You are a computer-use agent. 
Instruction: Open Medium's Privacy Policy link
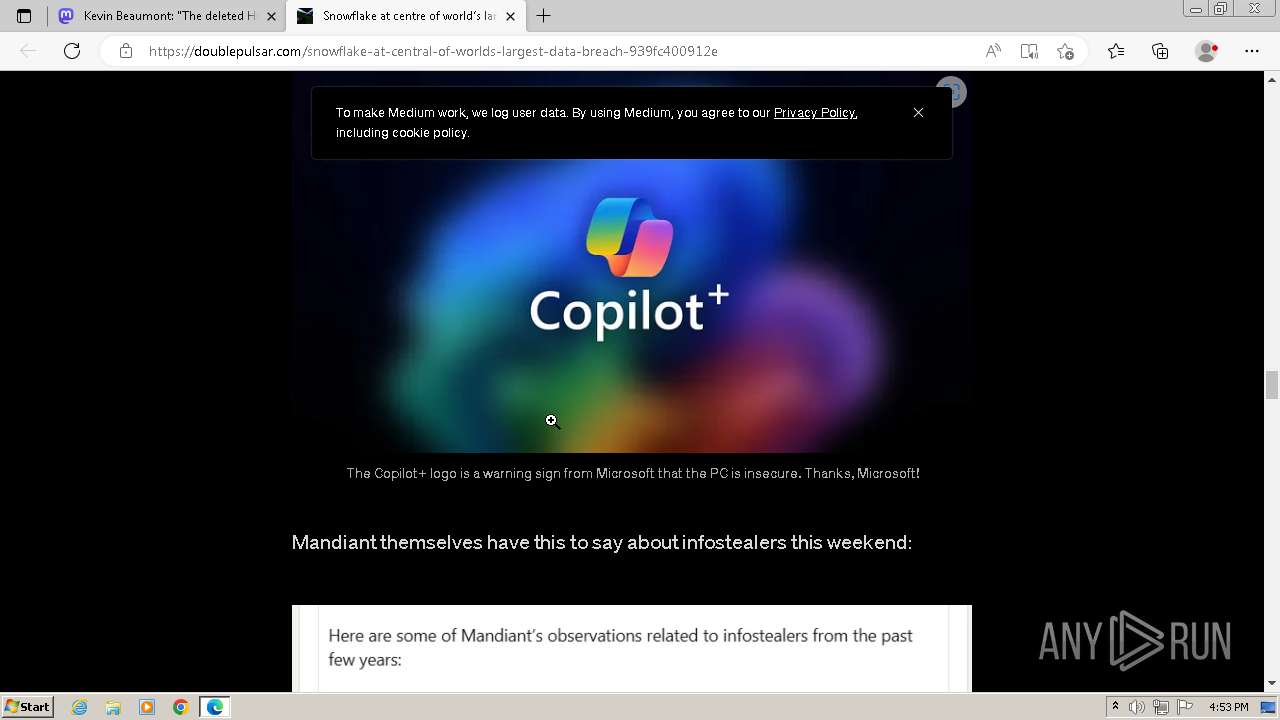pyautogui.click(x=814, y=113)
